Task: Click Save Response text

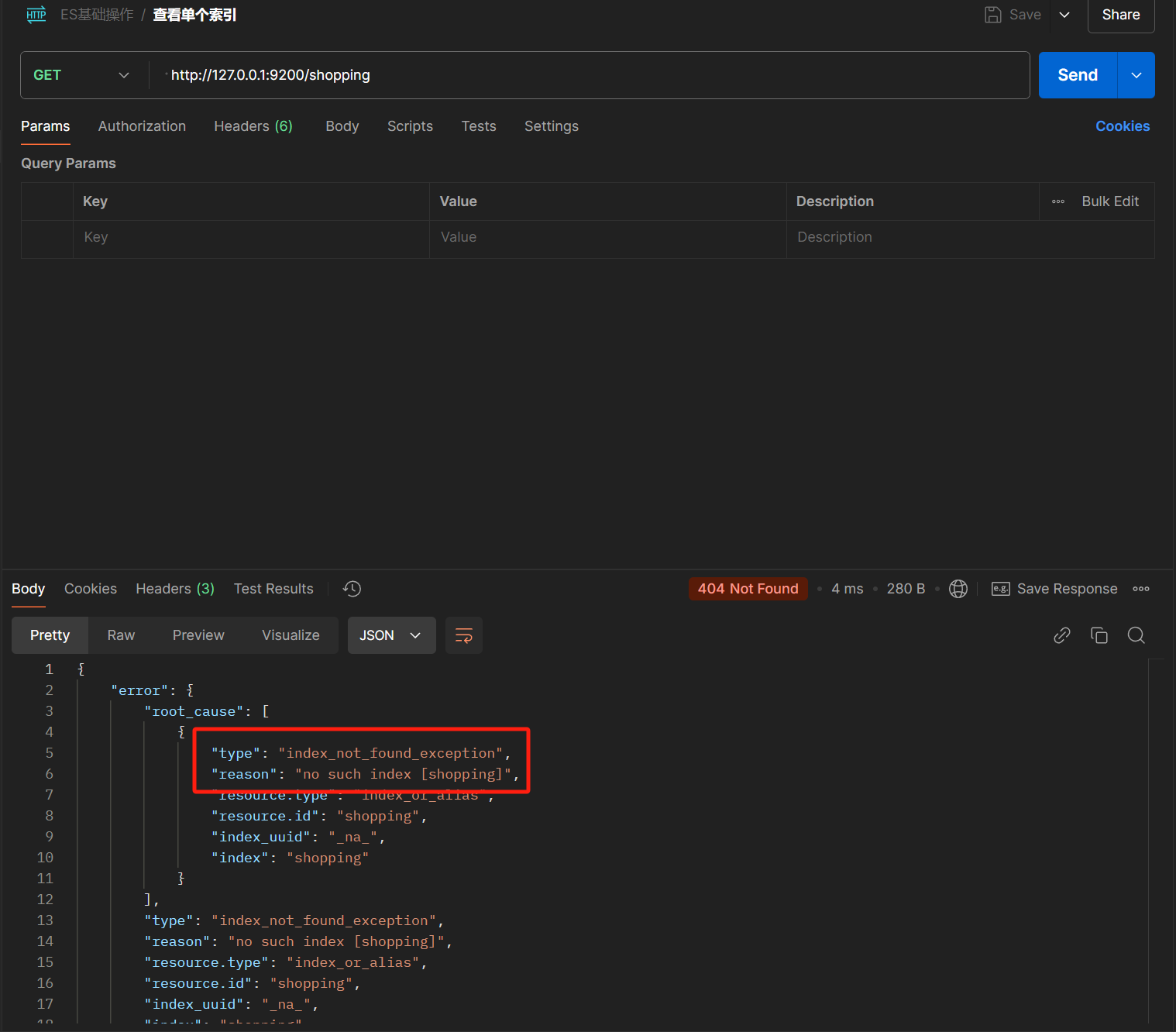Action: [x=1067, y=589]
